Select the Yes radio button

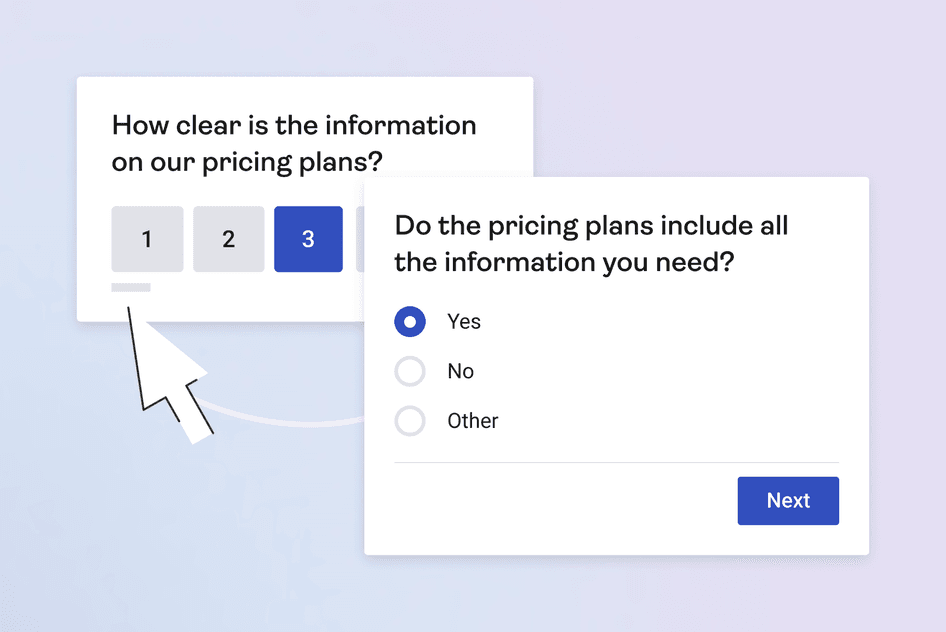(410, 322)
